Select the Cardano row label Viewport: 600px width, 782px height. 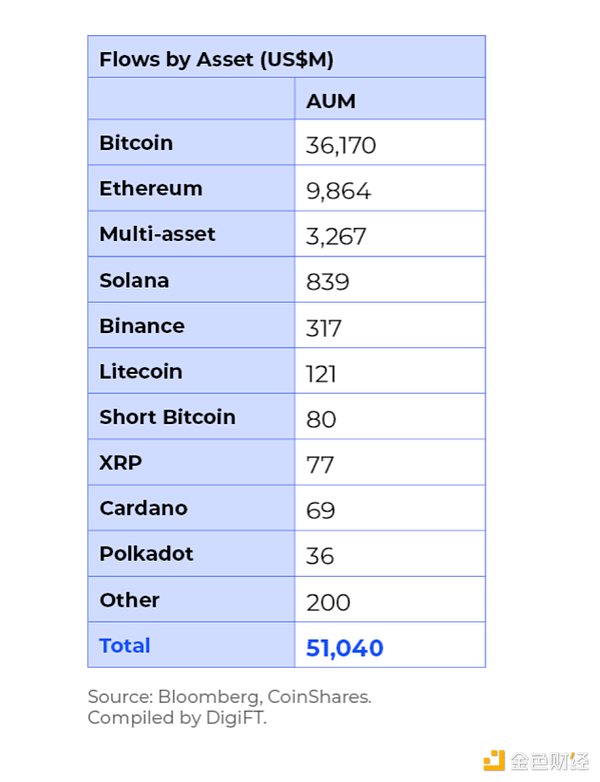click(x=143, y=508)
